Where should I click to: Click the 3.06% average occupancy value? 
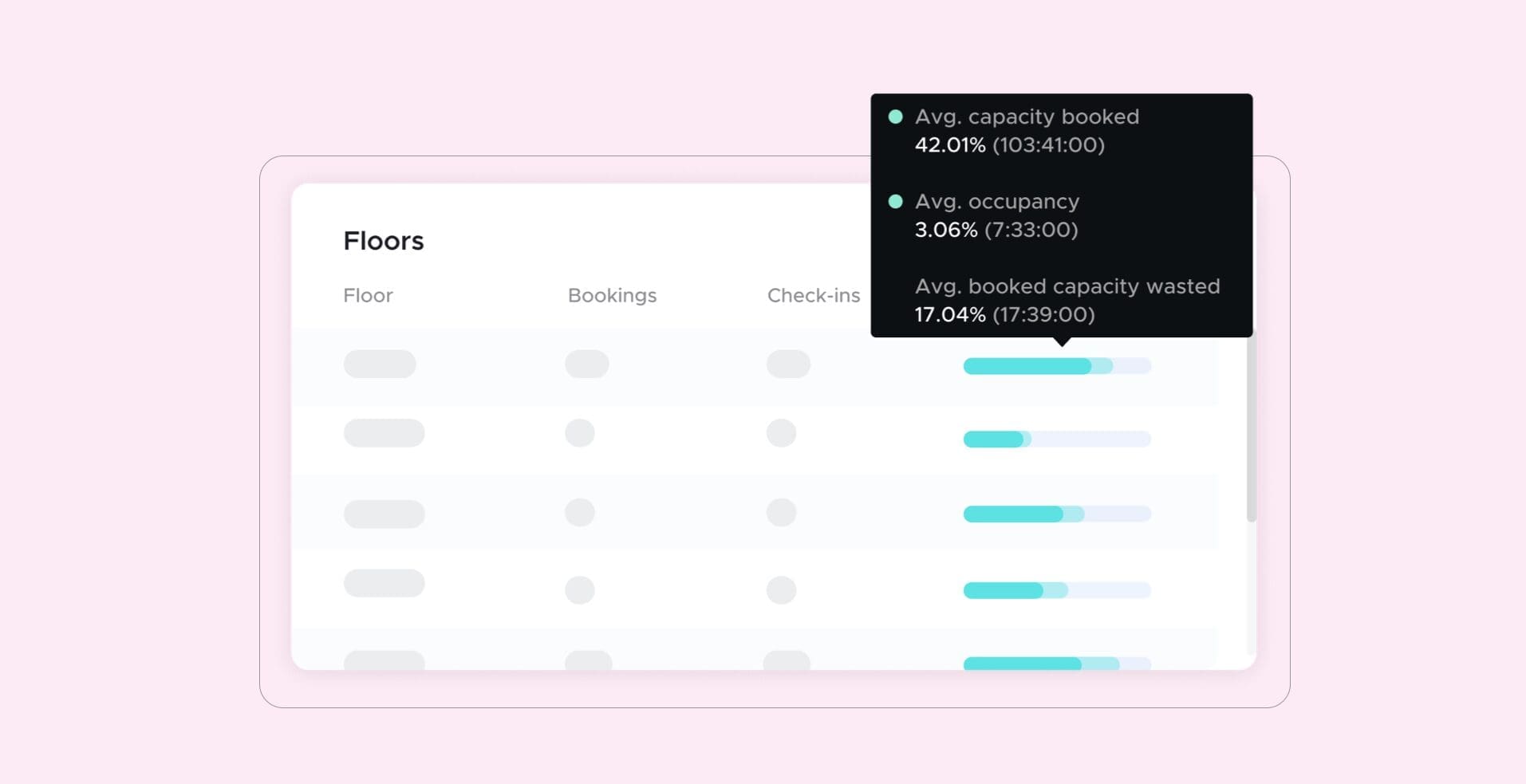[x=945, y=230]
